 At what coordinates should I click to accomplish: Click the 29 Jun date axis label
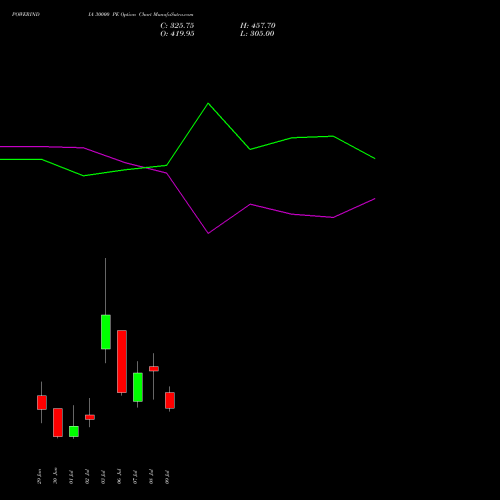coord(39,477)
